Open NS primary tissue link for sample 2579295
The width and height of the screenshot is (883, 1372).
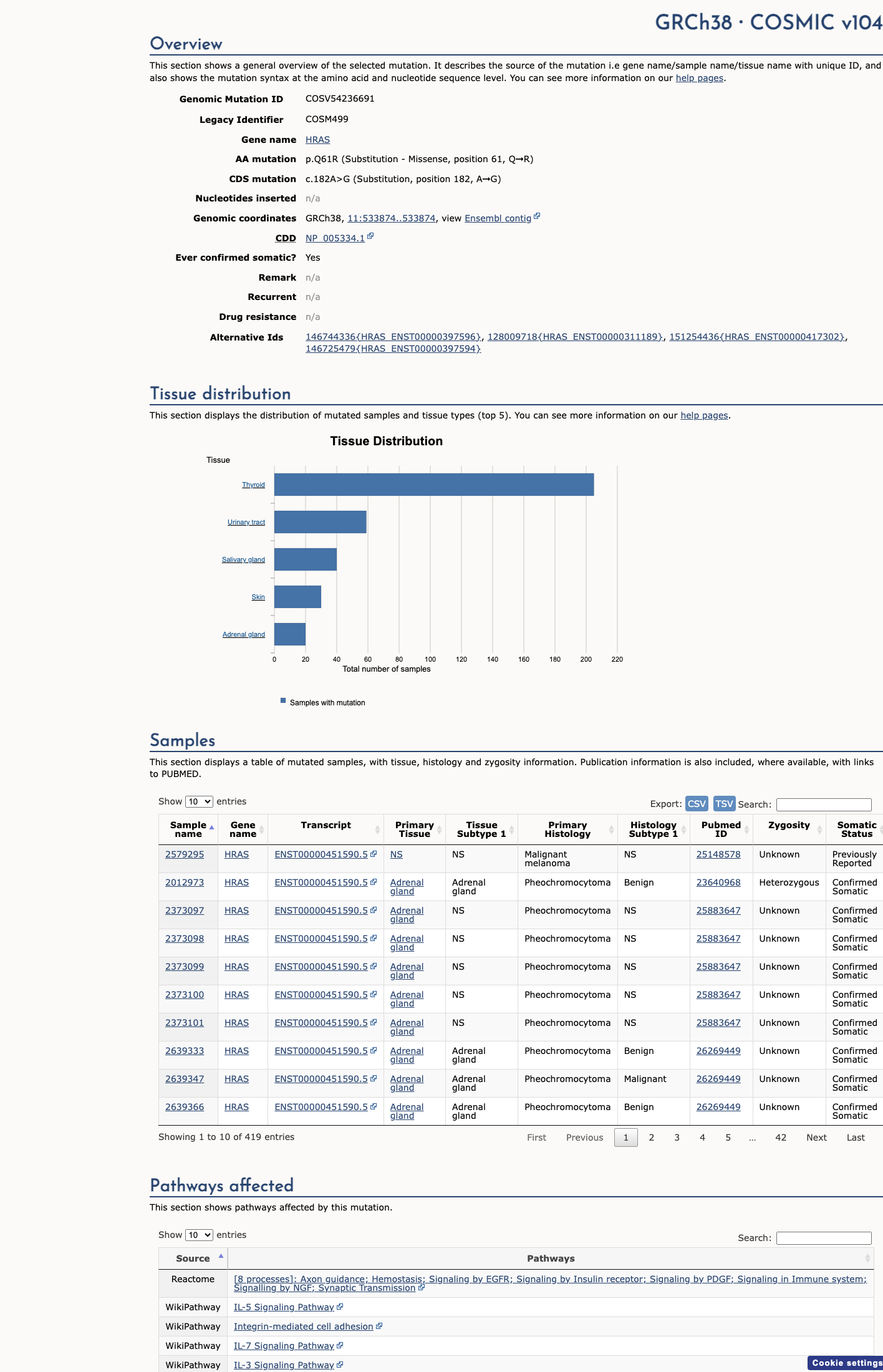[397, 854]
